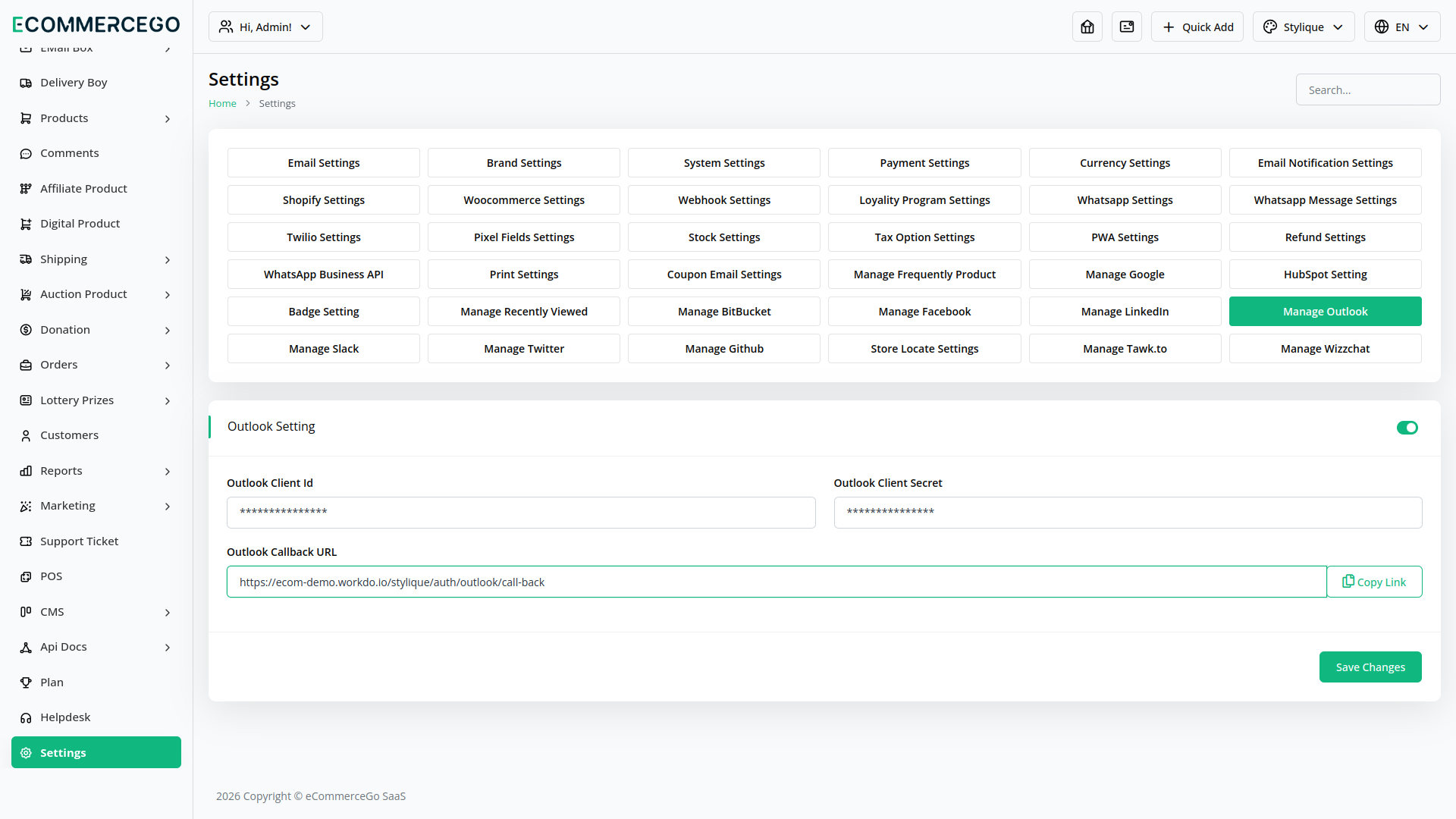Screen dimensions: 1456x819
Task: Click the Digital Product cart icon
Action: click(x=26, y=224)
